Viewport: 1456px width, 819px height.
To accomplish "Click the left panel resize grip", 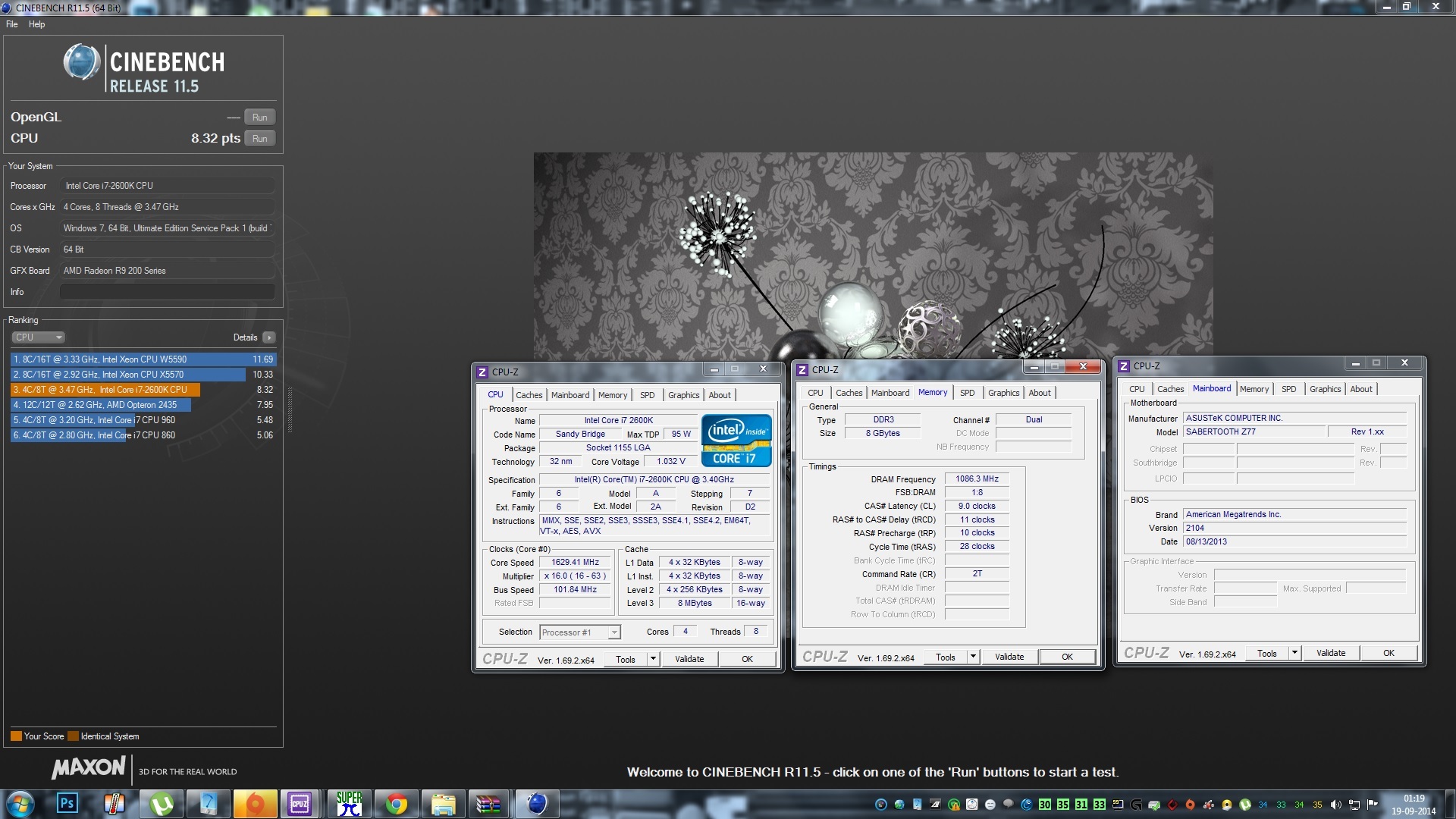I will click(x=289, y=409).
